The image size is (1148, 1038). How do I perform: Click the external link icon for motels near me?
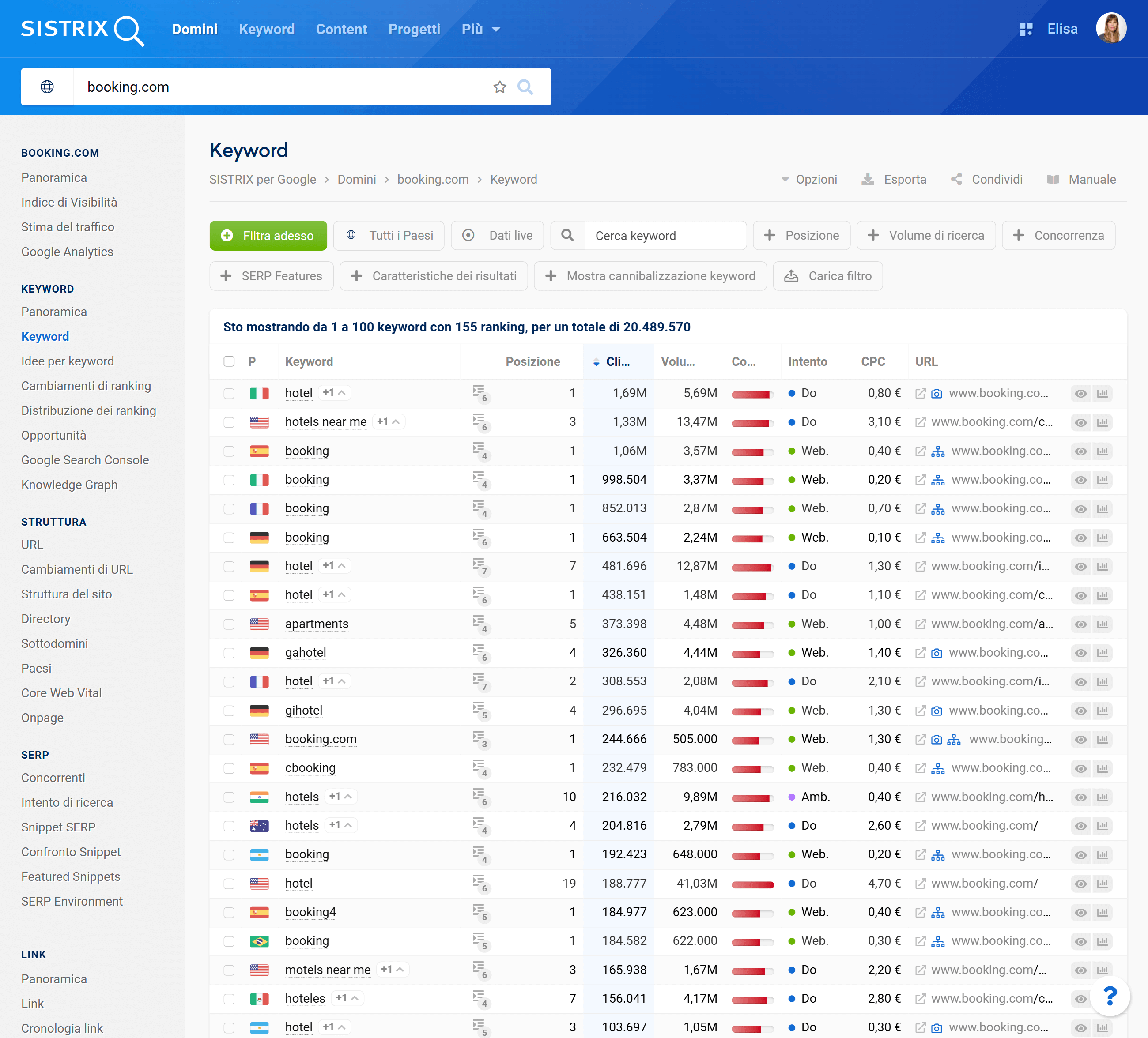[x=920, y=970]
